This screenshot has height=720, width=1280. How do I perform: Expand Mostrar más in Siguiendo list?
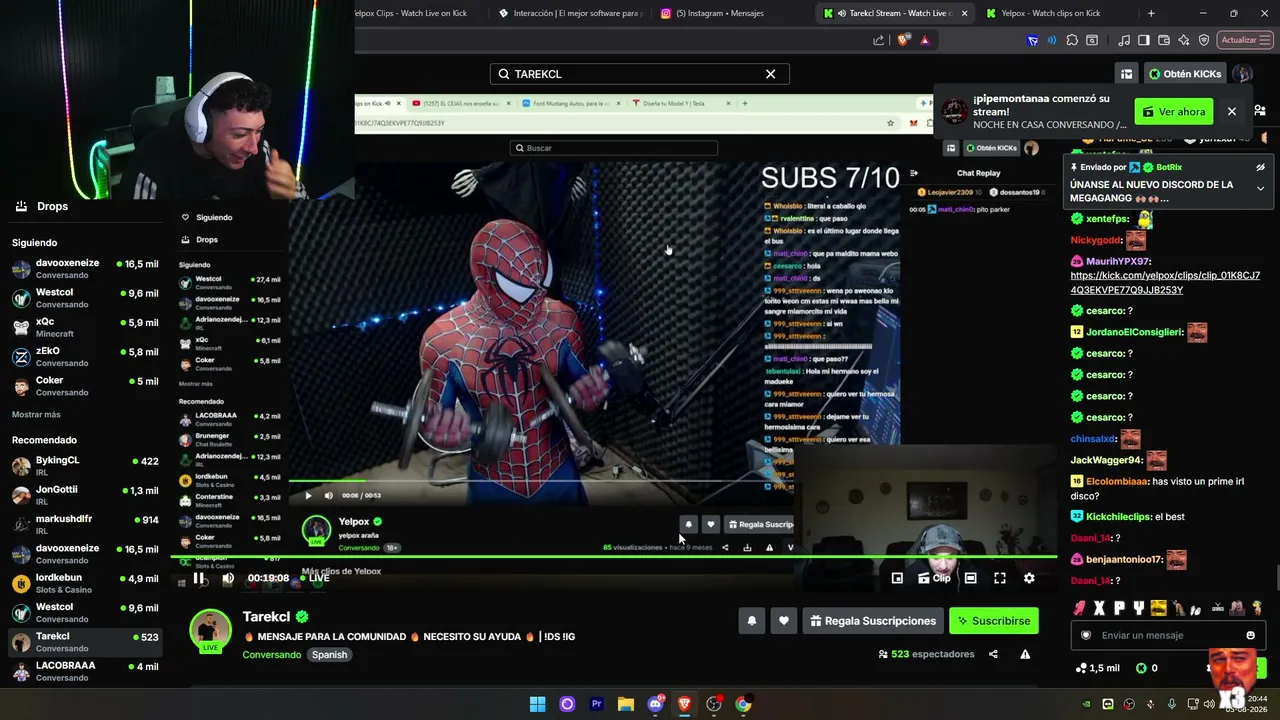point(36,414)
